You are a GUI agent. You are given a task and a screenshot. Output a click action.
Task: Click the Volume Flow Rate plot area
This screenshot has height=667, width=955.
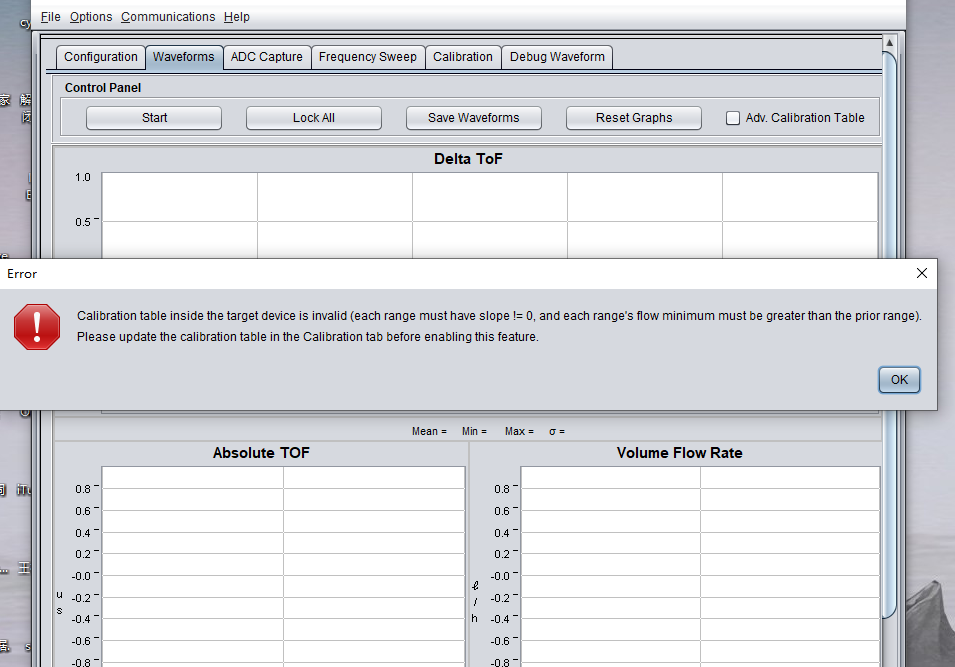pos(700,566)
